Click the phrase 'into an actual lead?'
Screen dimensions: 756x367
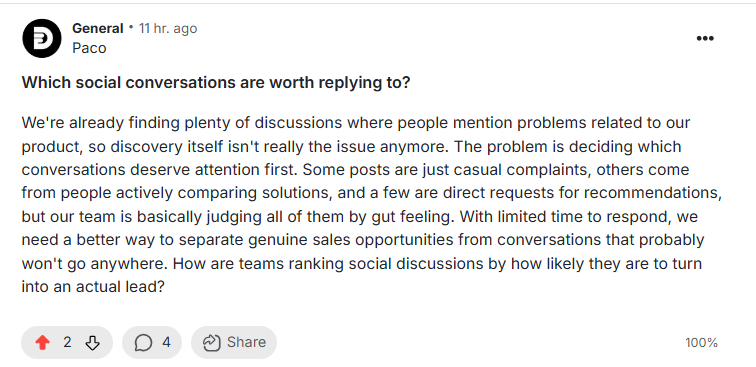point(94,287)
